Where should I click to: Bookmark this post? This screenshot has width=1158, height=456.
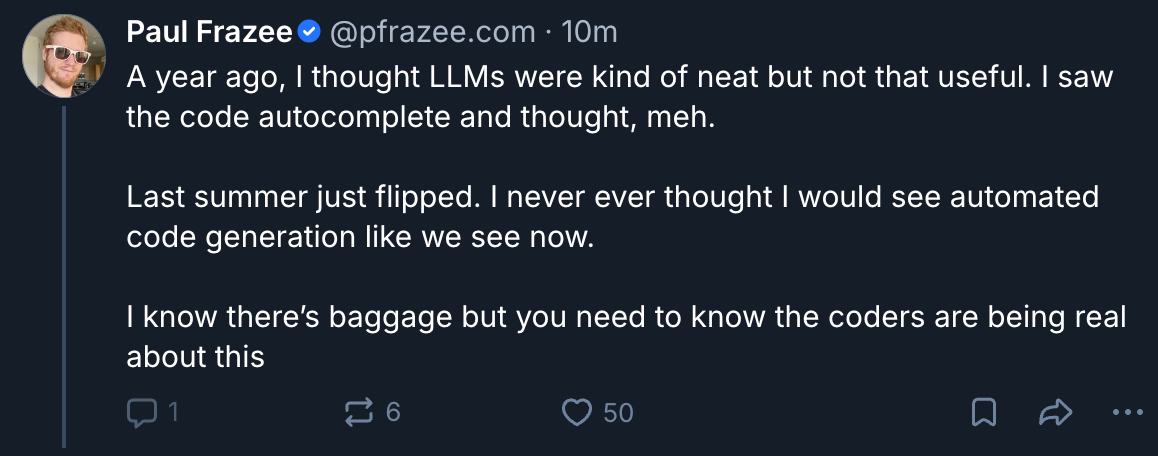click(x=983, y=412)
